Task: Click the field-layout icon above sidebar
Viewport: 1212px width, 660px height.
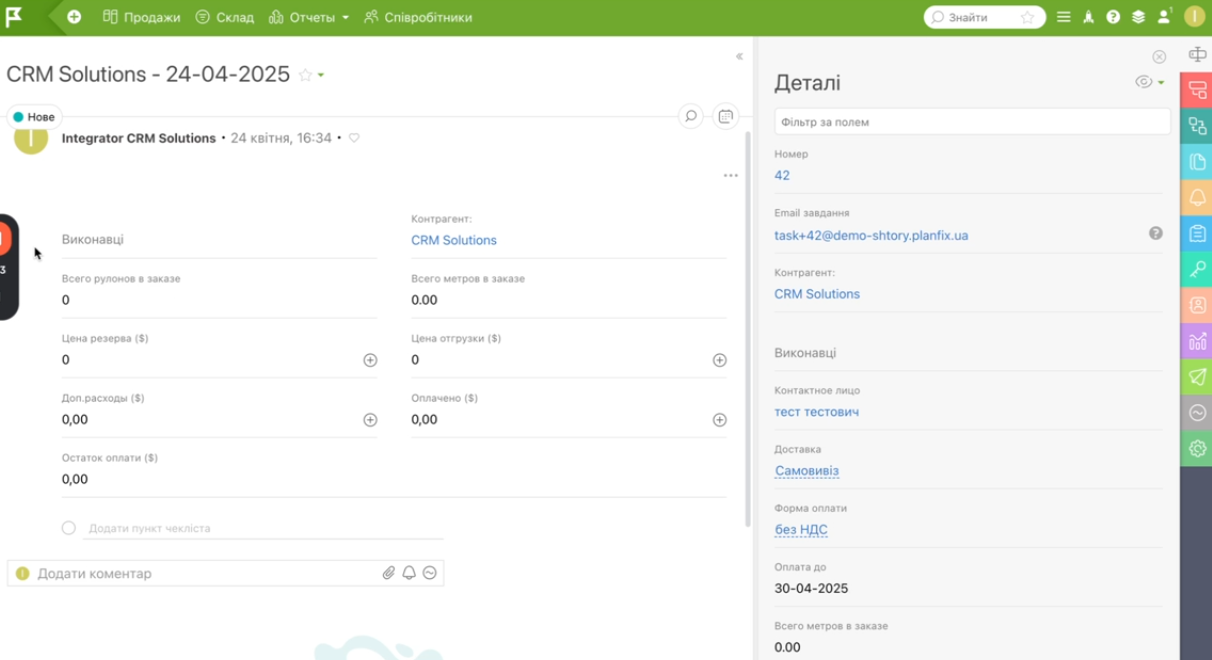Action: pyautogui.click(x=1197, y=55)
